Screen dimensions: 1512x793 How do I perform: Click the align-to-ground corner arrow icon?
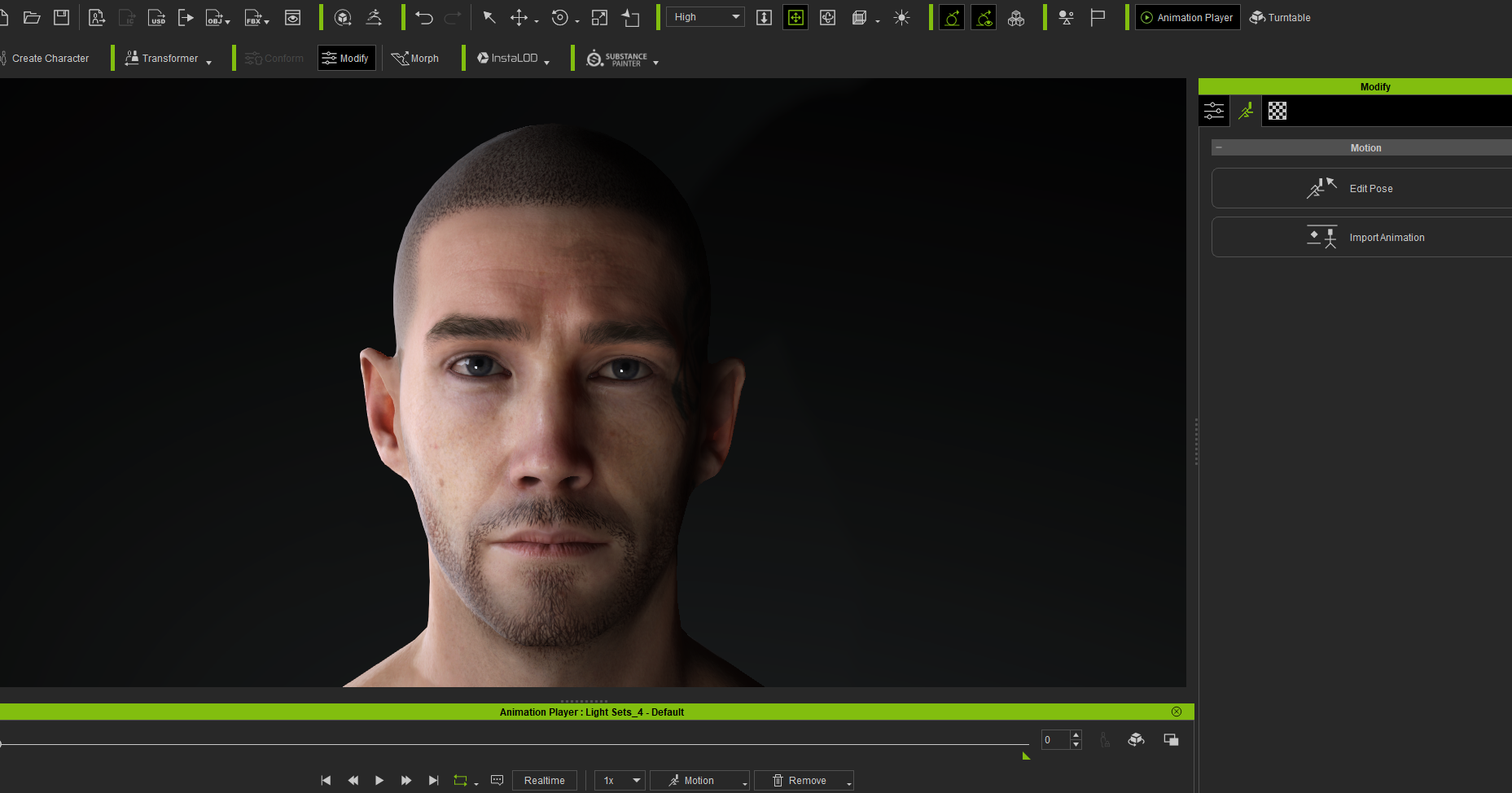(631, 17)
